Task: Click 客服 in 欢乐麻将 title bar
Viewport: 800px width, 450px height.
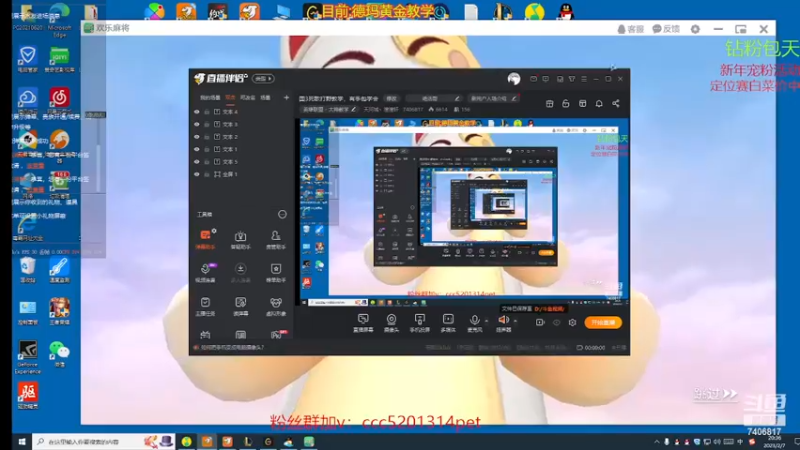Action: (x=631, y=29)
